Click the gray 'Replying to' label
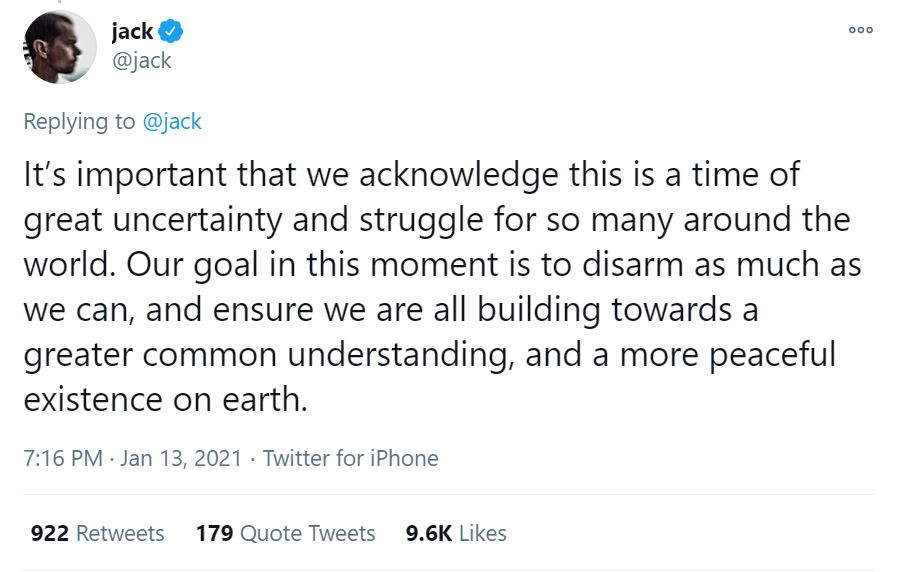Screen dimensions: 898x572 tap(79, 121)
